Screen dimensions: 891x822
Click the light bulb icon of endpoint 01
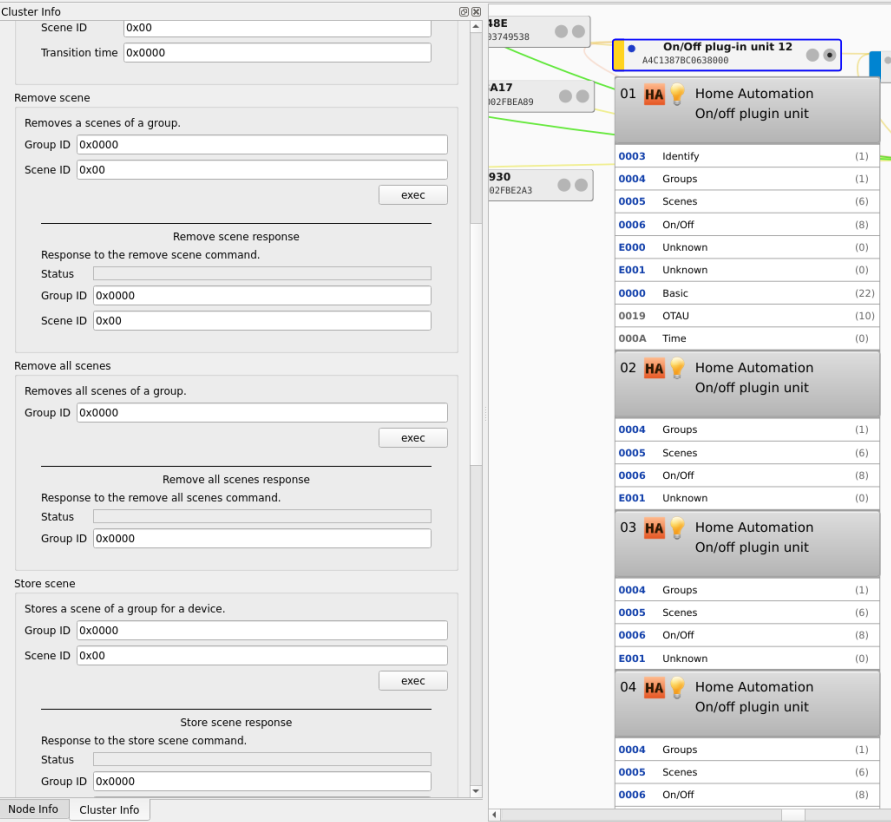677,94
